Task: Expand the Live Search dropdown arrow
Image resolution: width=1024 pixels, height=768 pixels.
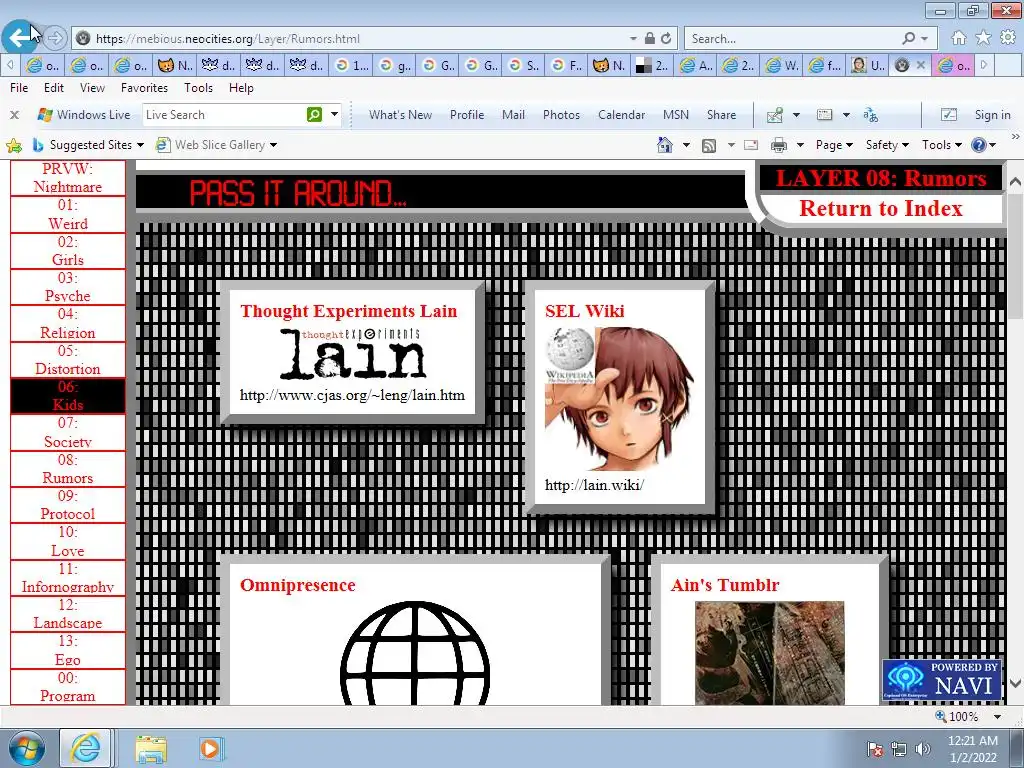Action: (334, 114)
